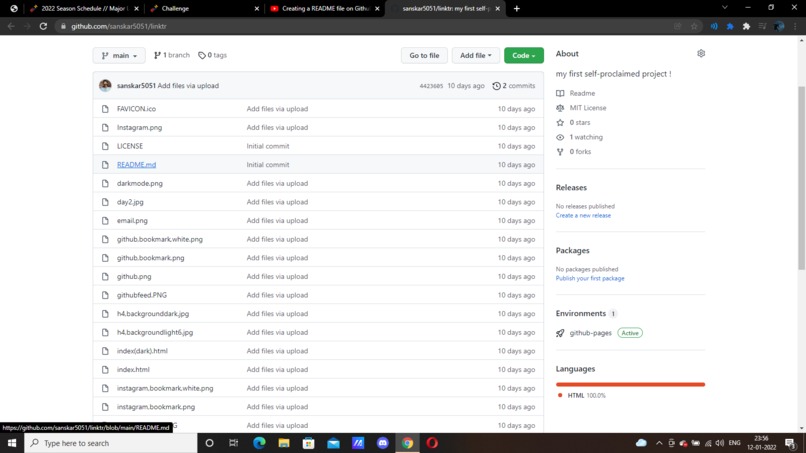Screen dimensions: 806x453
Task: Bookmark this page with the star icon
Action: 694,26
